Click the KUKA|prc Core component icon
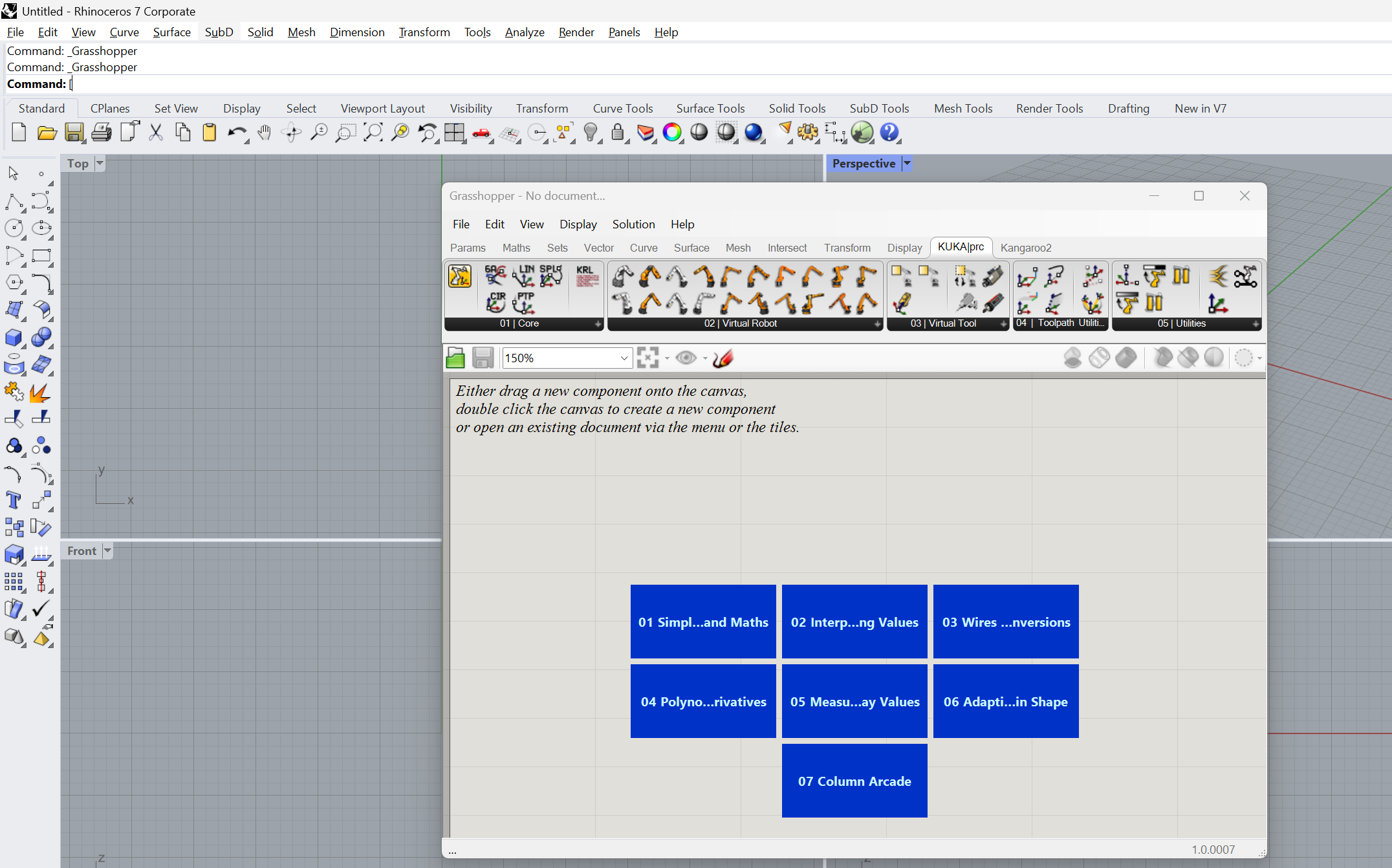 click(460, 276)
